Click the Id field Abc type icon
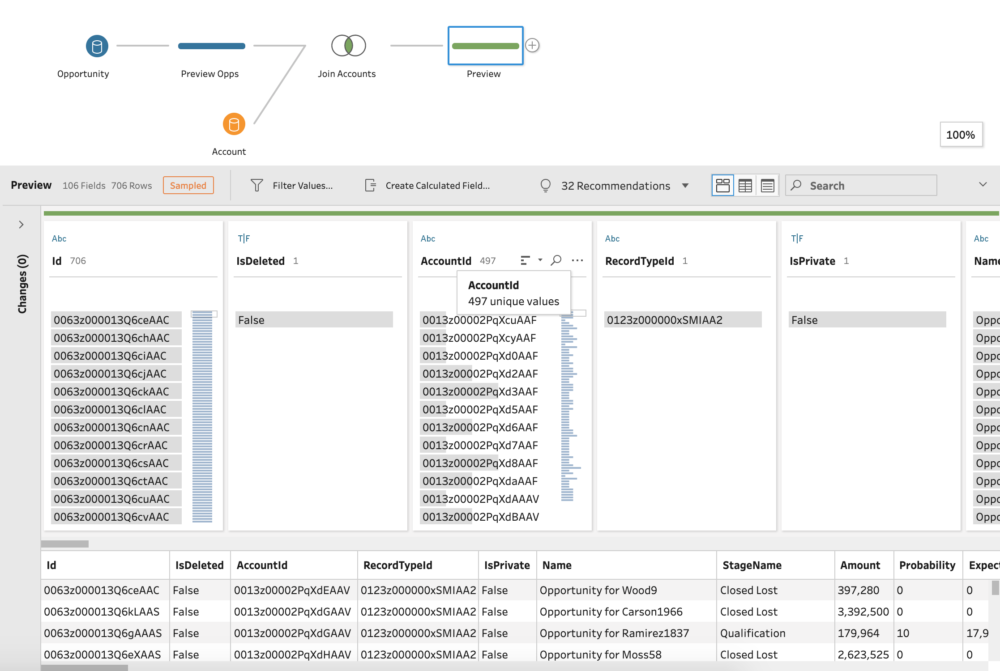 click(x=59, y=239)
